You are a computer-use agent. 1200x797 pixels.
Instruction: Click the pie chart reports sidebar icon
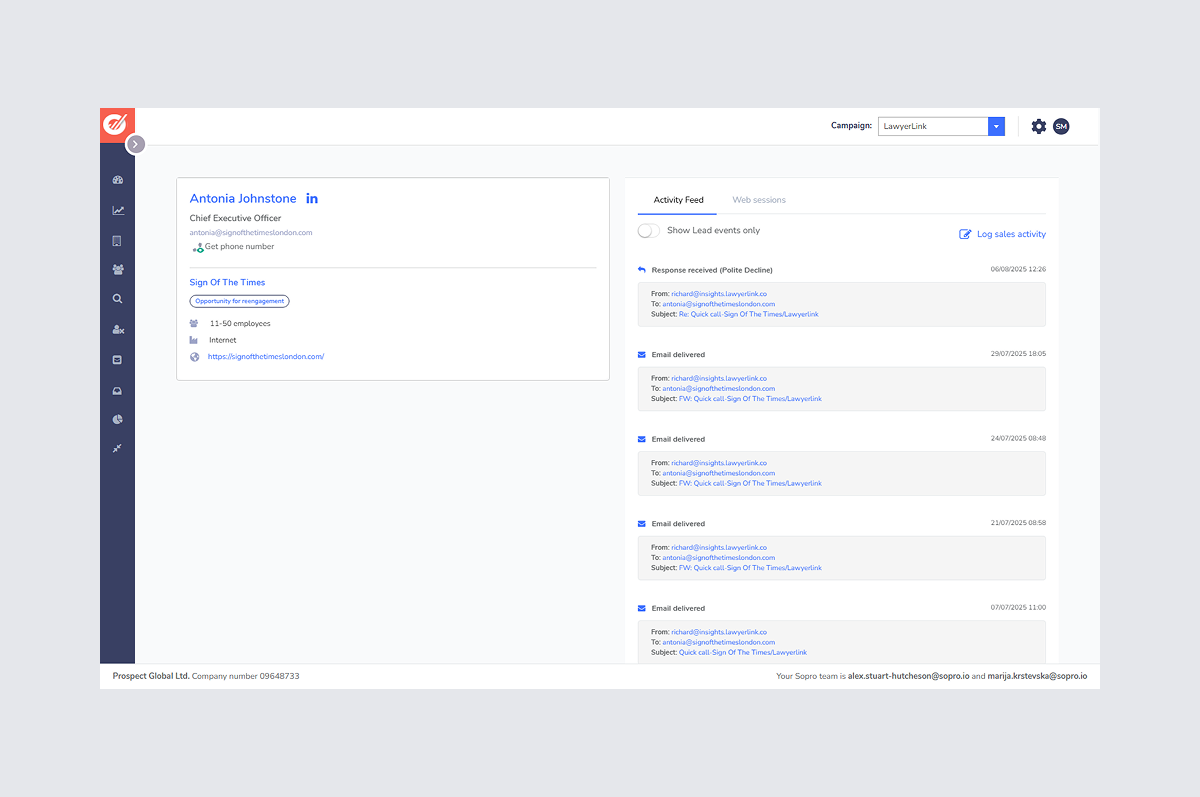point(117,420)
